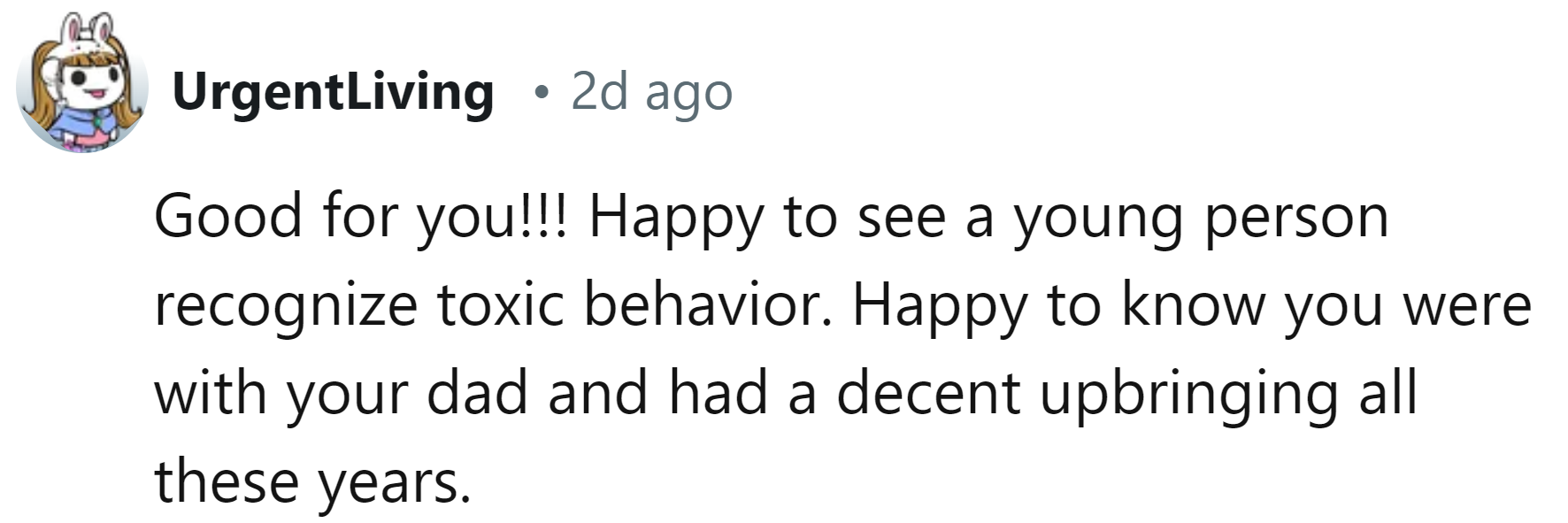Click the UrgentLiving bunny-hat avatar

click(x=81, y=85)
